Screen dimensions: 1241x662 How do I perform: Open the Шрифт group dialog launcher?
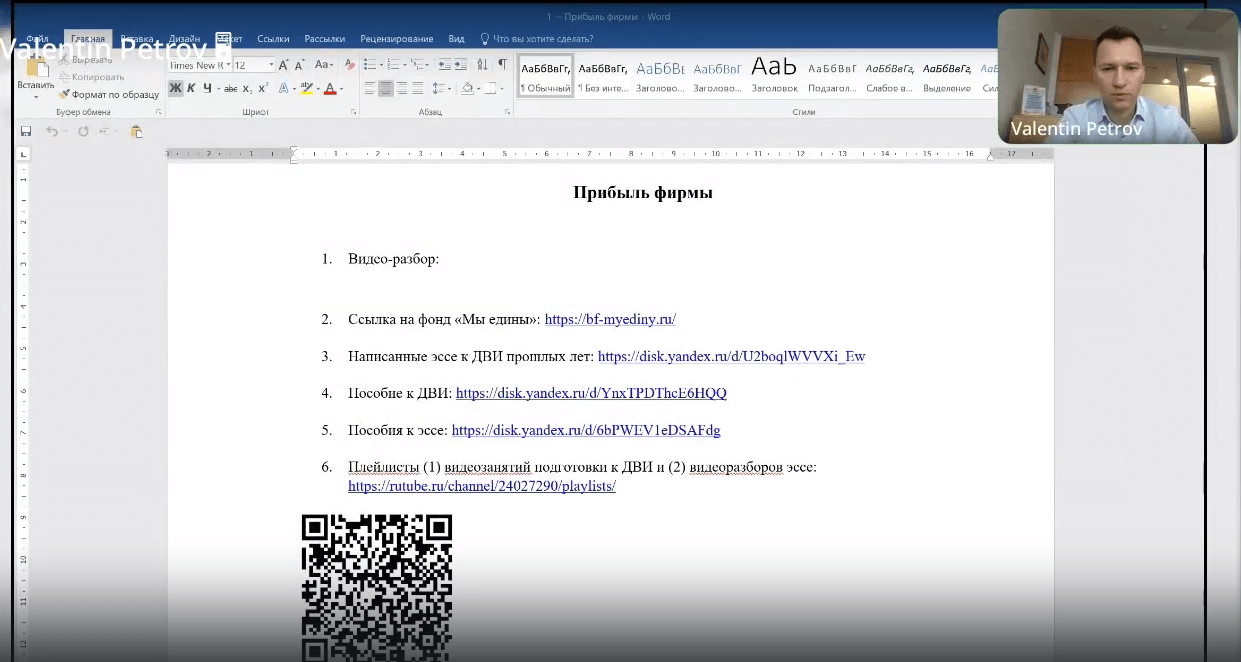coord(354,112)
